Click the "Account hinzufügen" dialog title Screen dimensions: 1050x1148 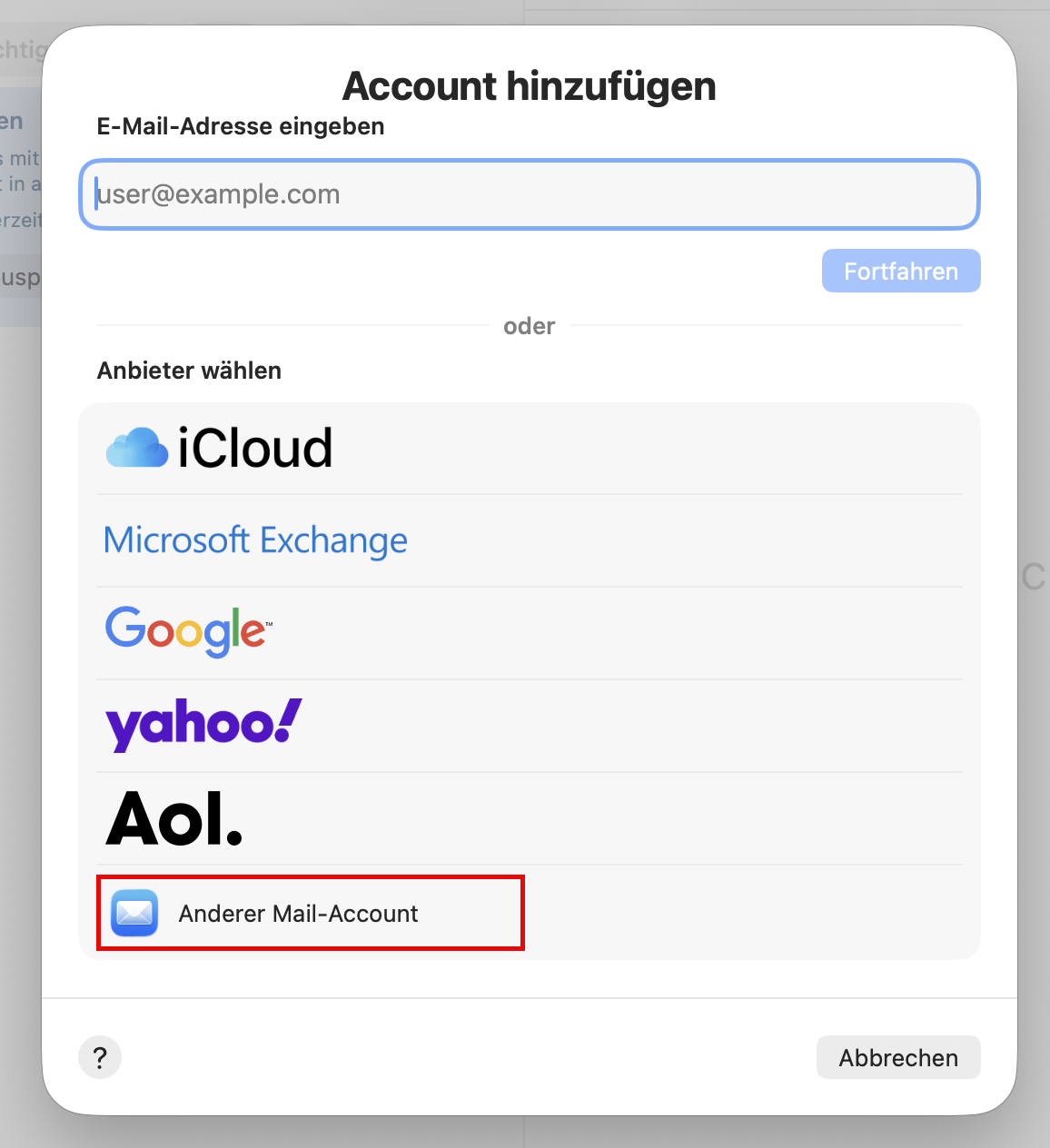(x=529, y=86)
